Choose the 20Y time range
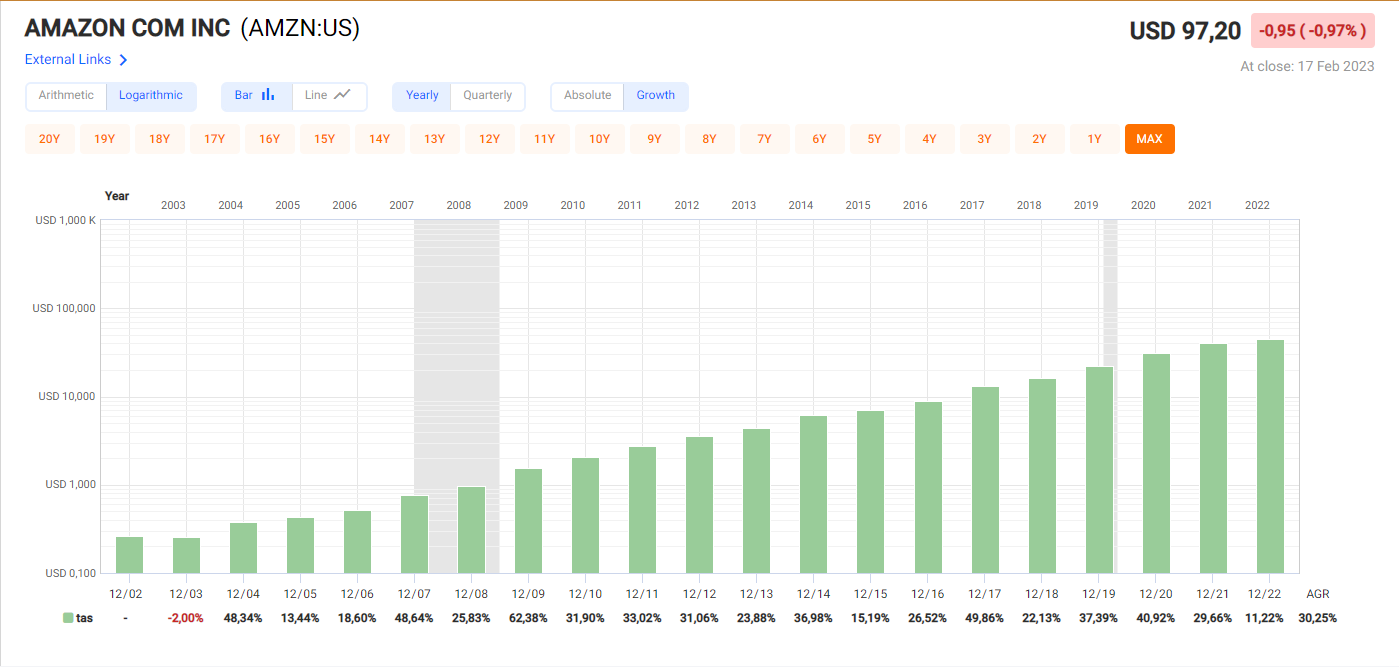 (50, 139)
